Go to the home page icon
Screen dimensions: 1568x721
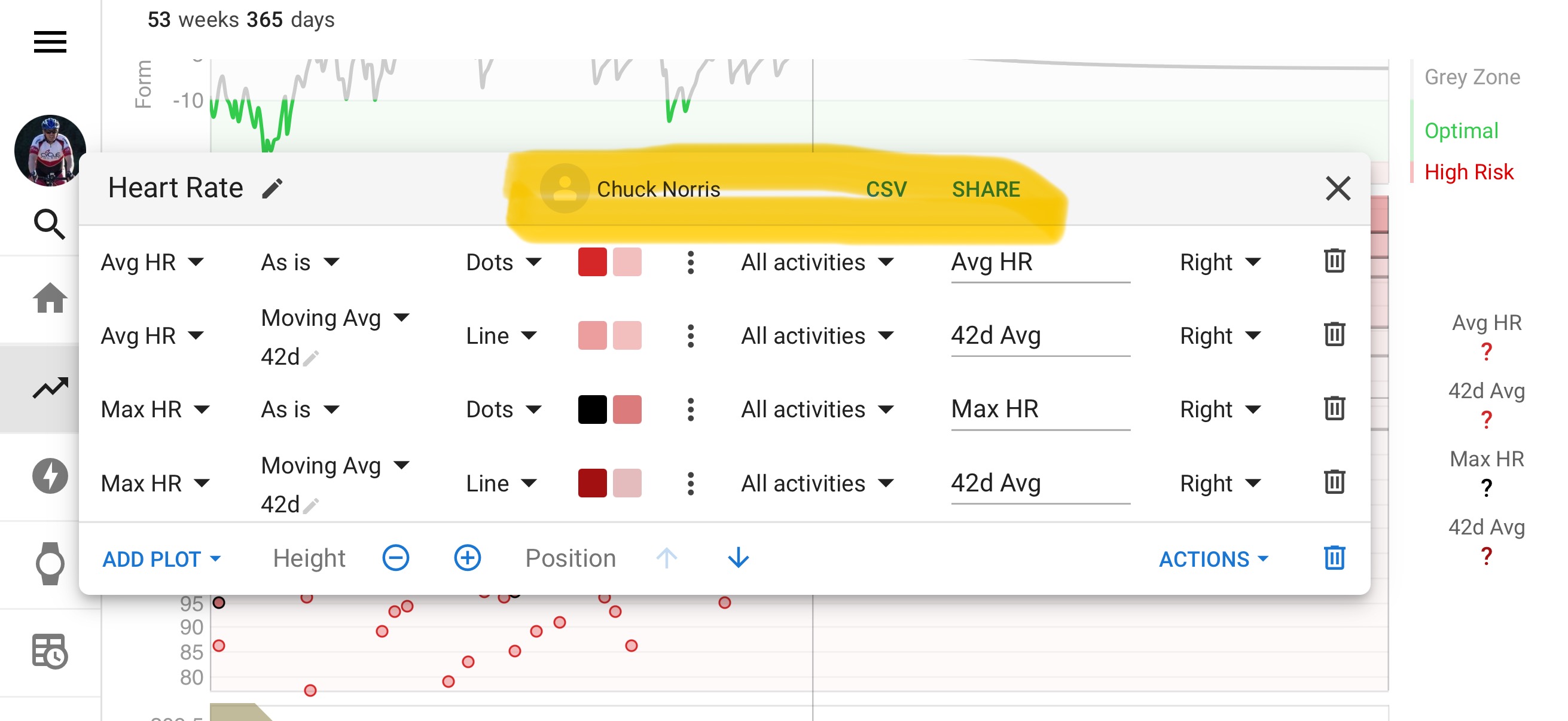click(50, 298)
